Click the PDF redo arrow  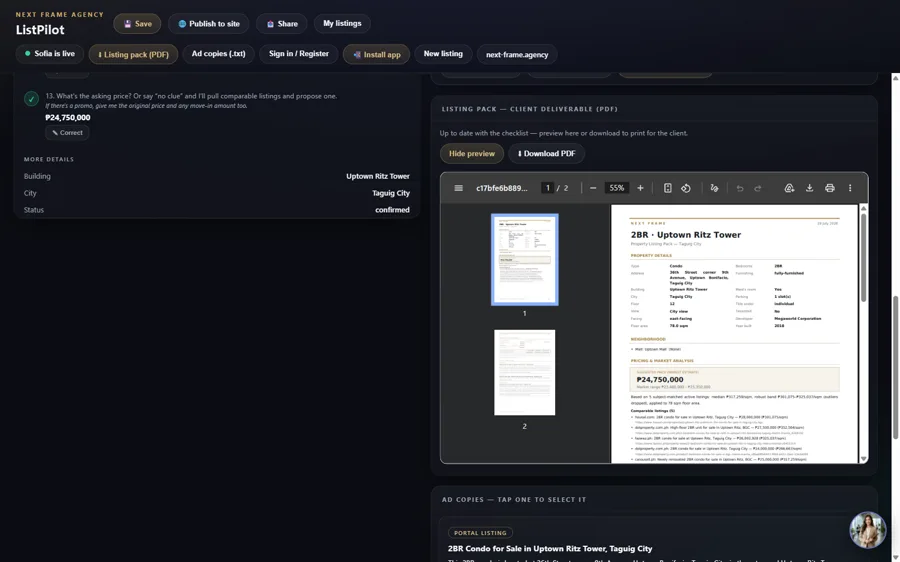pyautogui.click(x=758, y=188)
